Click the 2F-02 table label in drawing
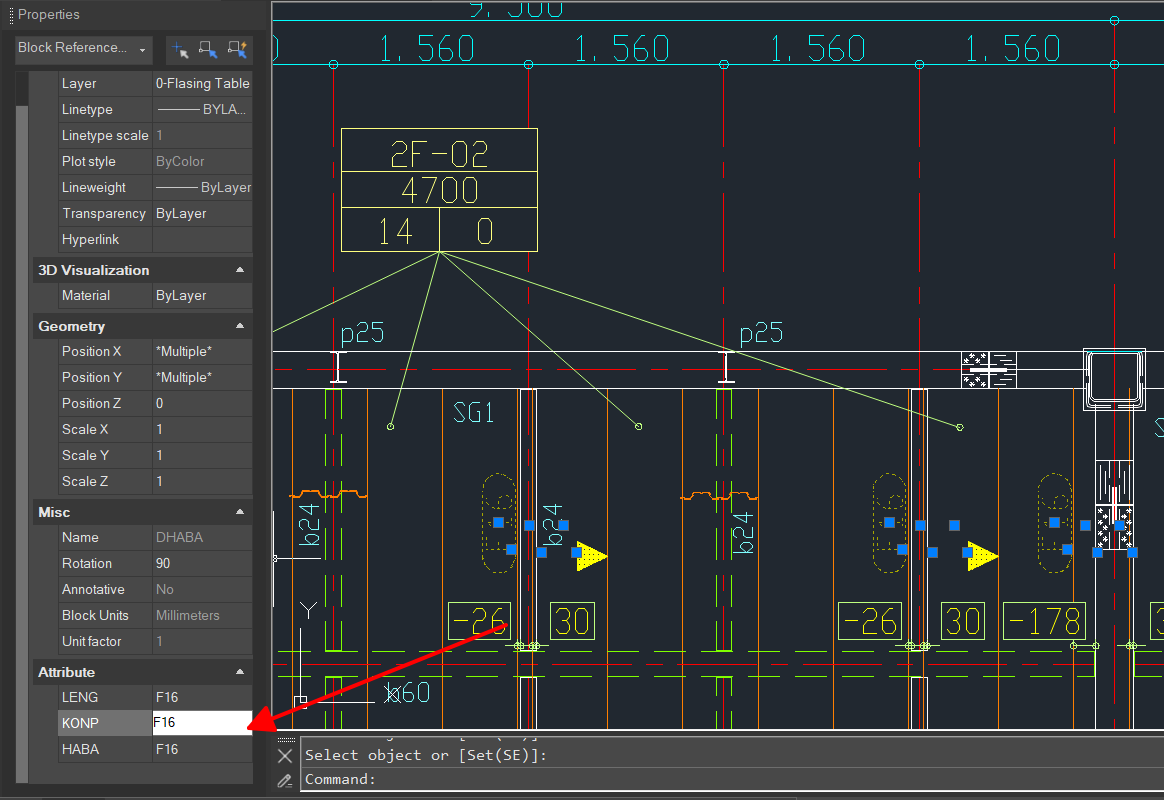 [x=439, y=153]
